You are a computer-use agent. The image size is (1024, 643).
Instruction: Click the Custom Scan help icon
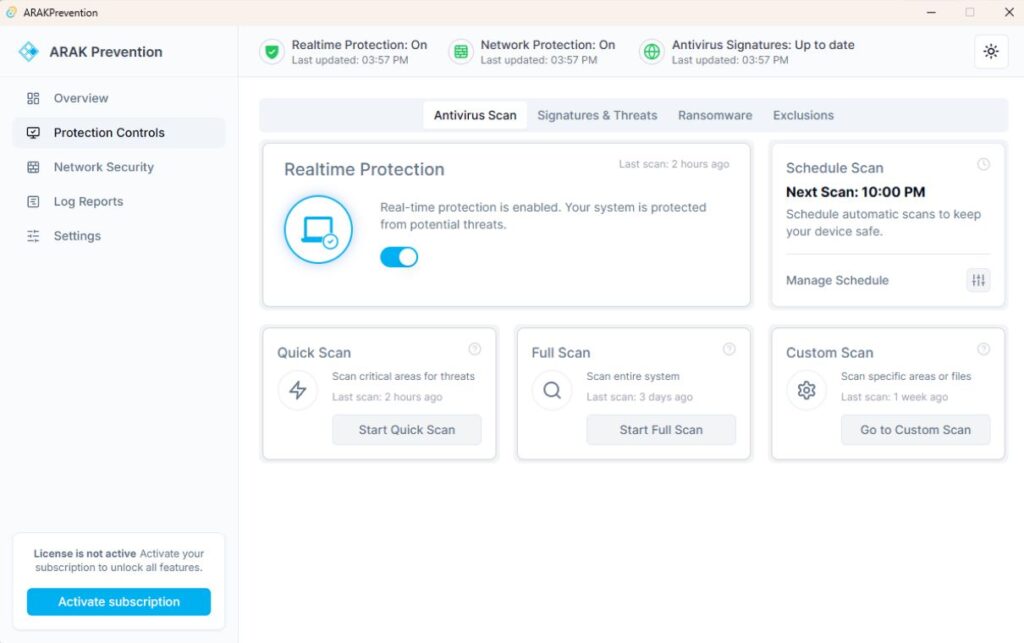(x=983, y=349)
